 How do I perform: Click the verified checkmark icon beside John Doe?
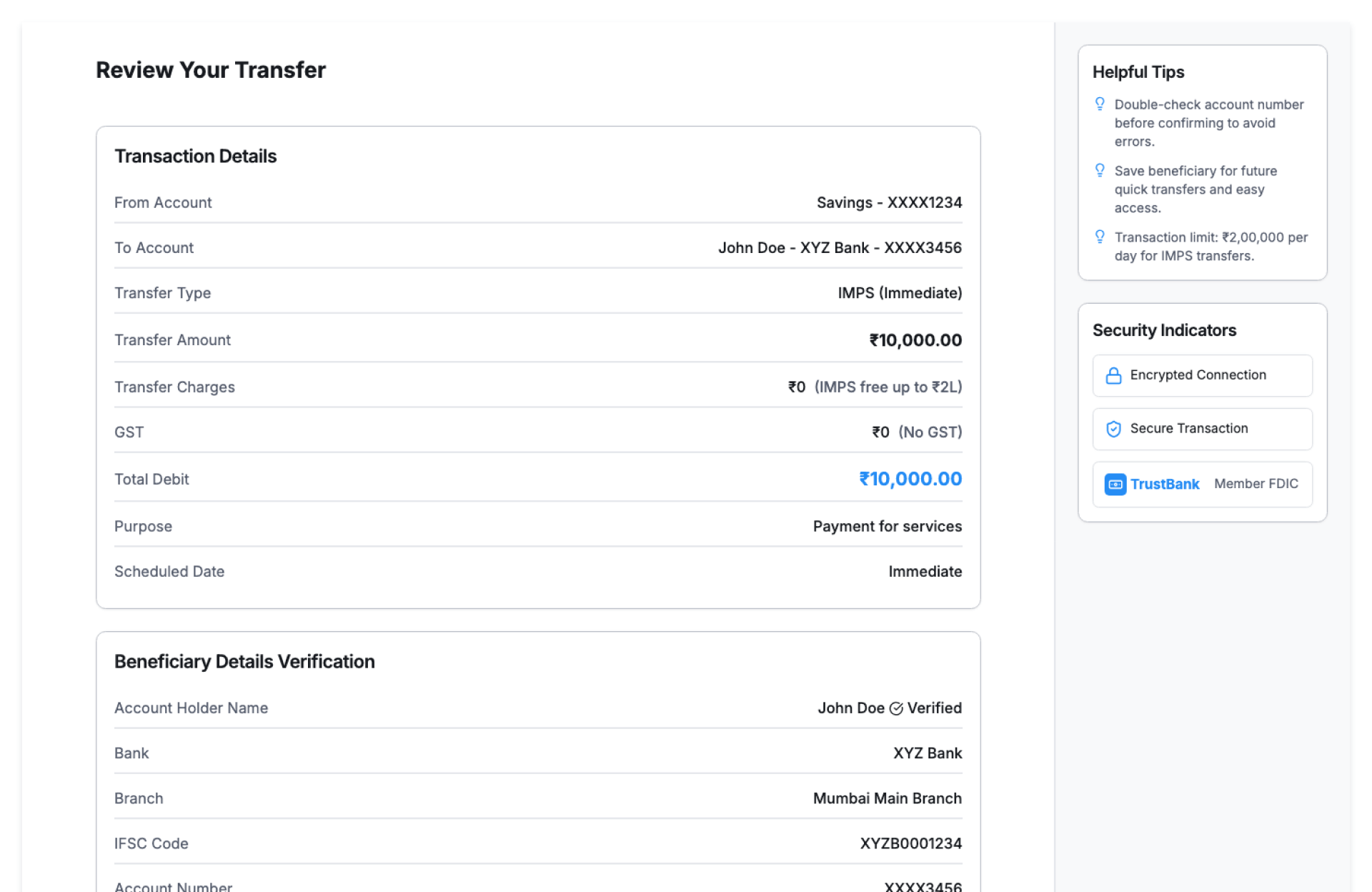[896, 708]
